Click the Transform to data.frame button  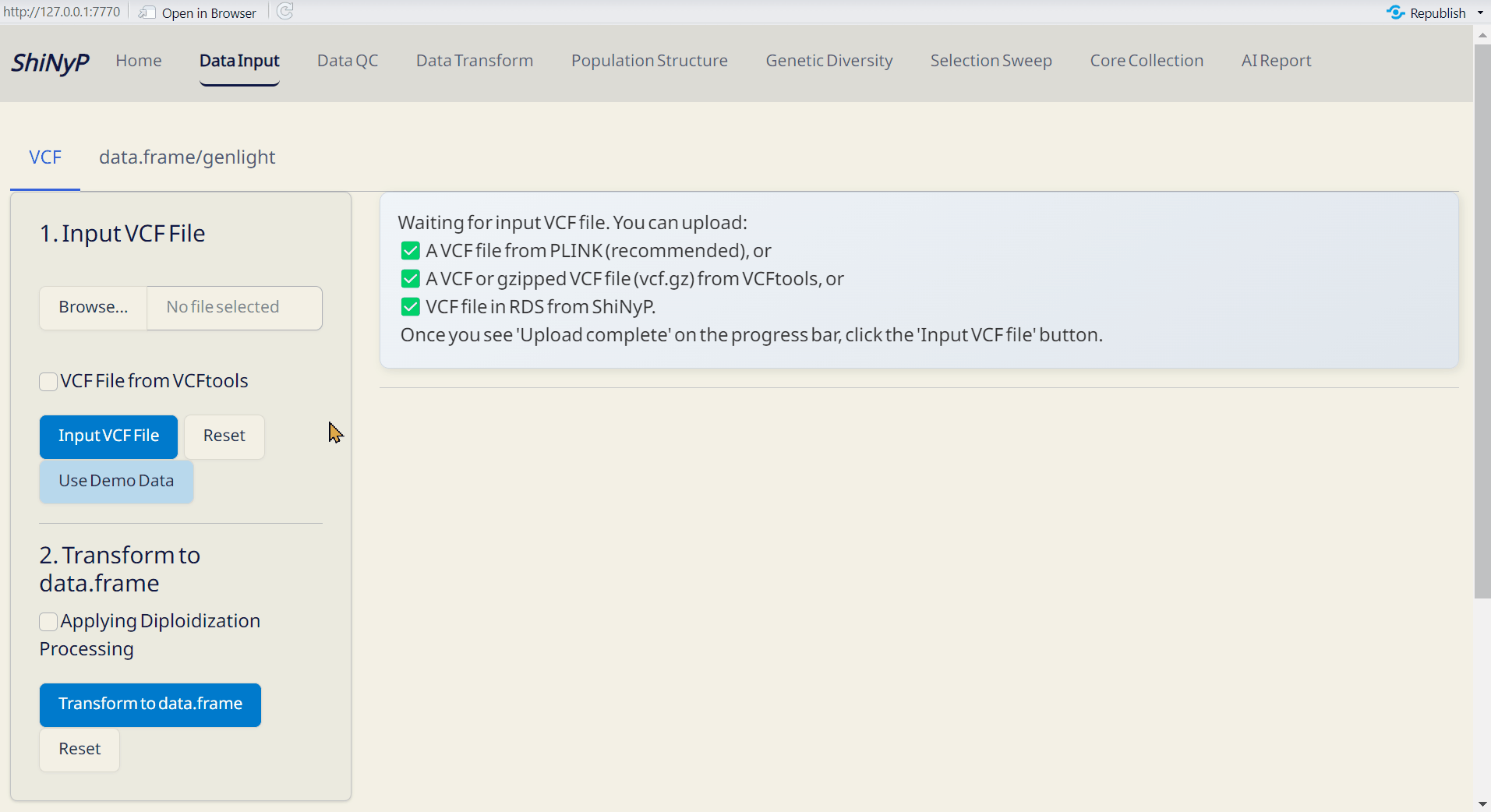point(150,704)
